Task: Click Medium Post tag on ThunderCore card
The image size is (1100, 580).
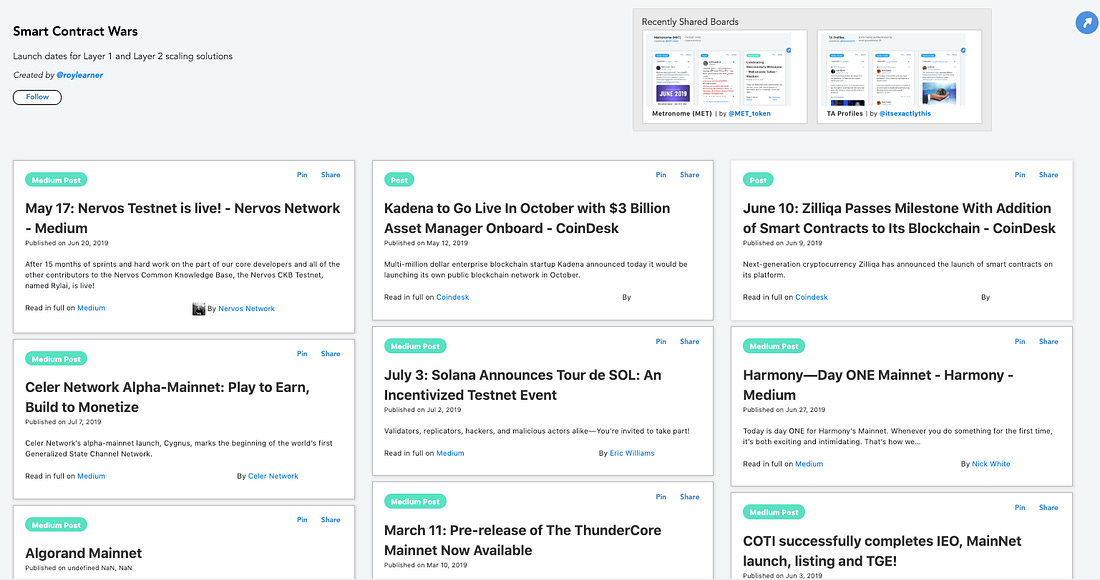Action: point(415,501)
